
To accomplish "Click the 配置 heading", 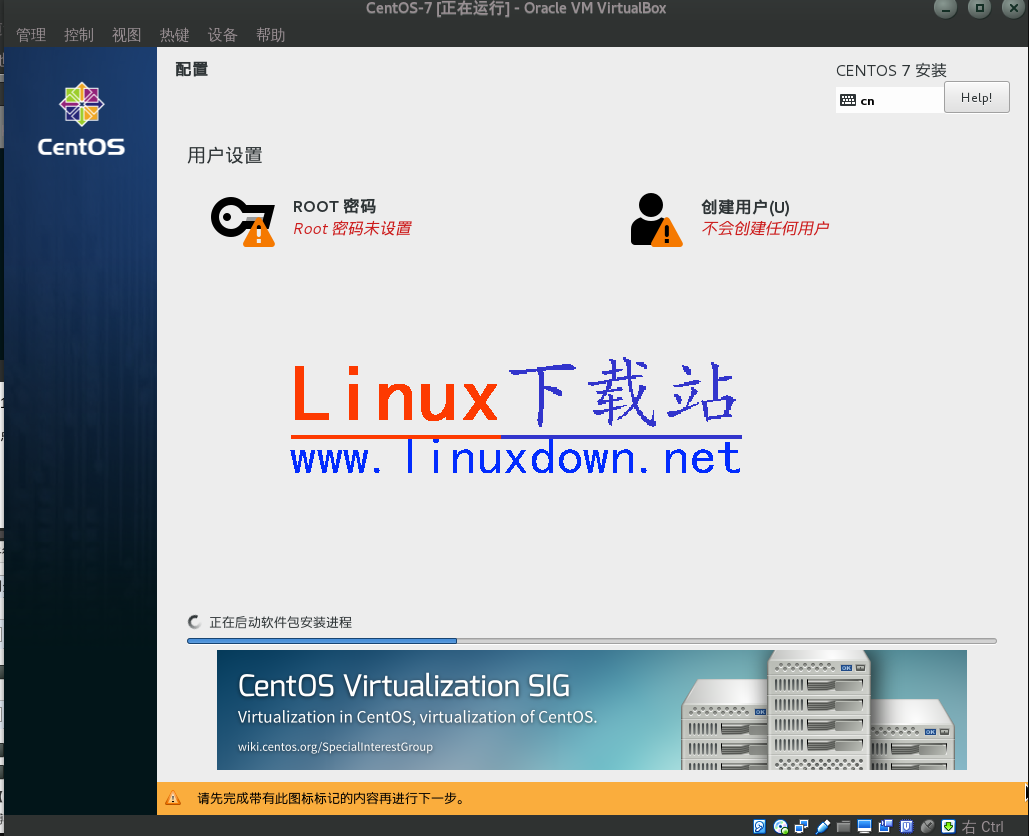I will (192, 69).
